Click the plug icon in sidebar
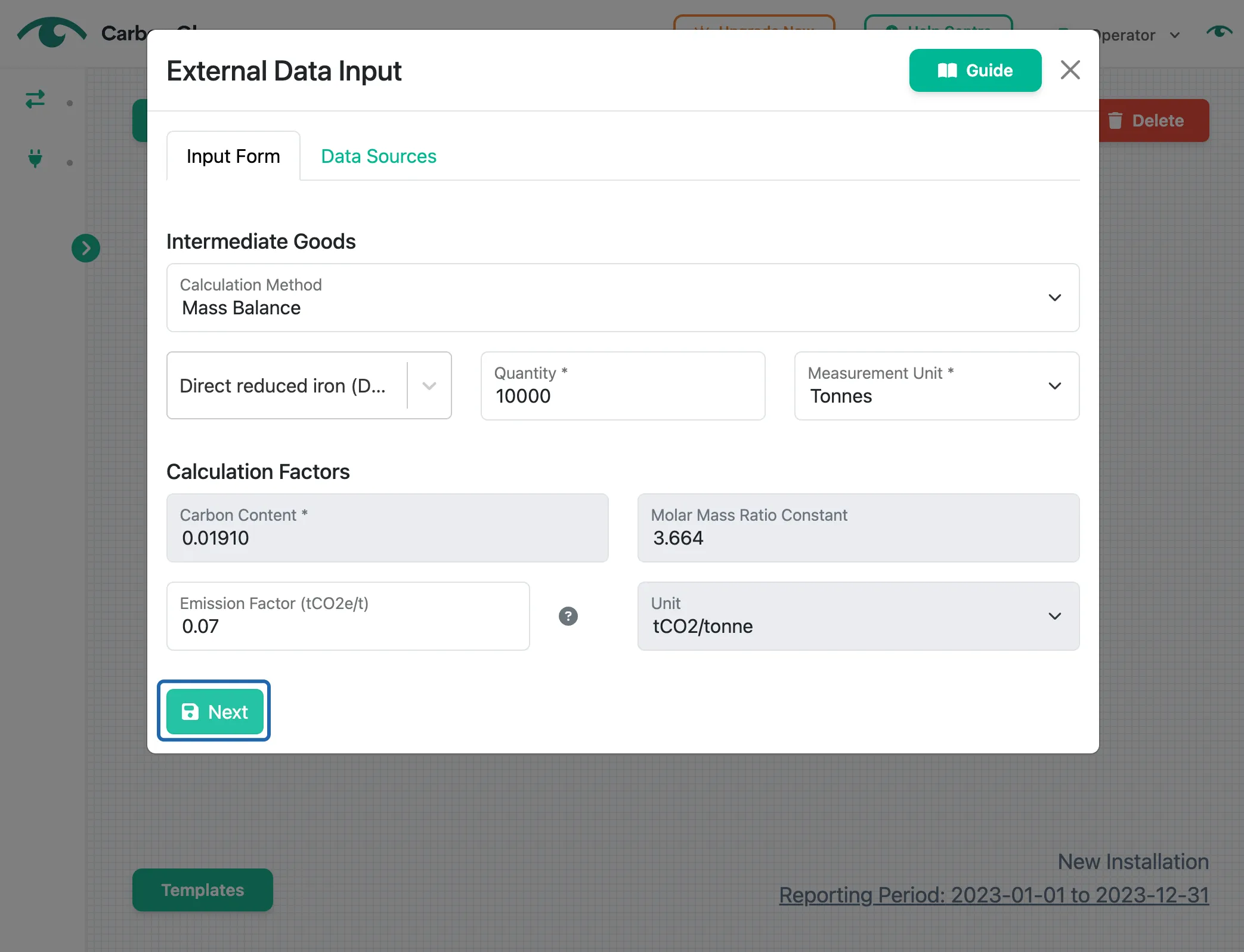The image size is (1244, 952). click(35, 159)
